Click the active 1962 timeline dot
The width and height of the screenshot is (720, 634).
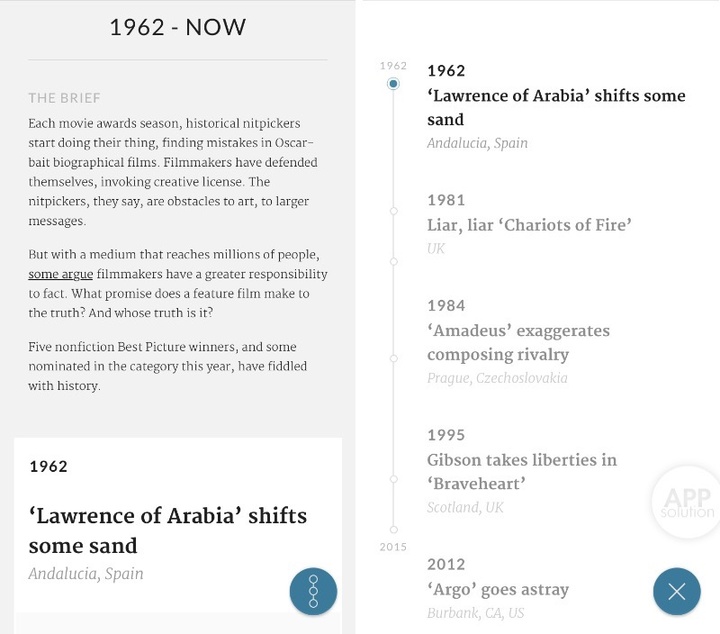[x=394, y=84]
